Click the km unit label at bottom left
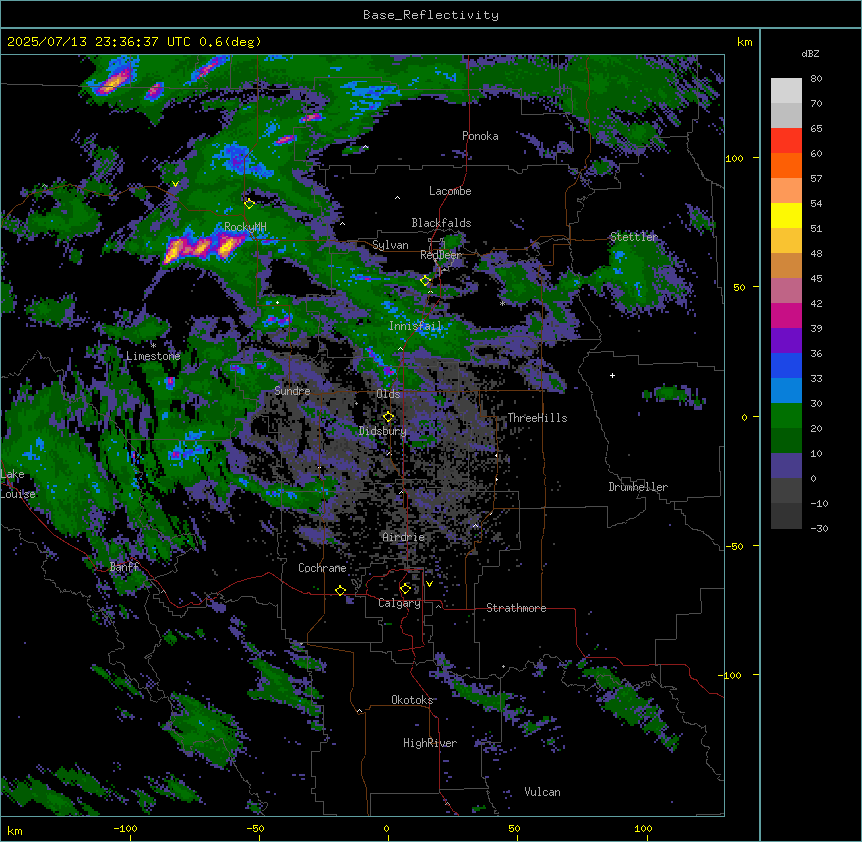Screen dimensions: 862x842 pyautogui.click(x=15, y=830)
